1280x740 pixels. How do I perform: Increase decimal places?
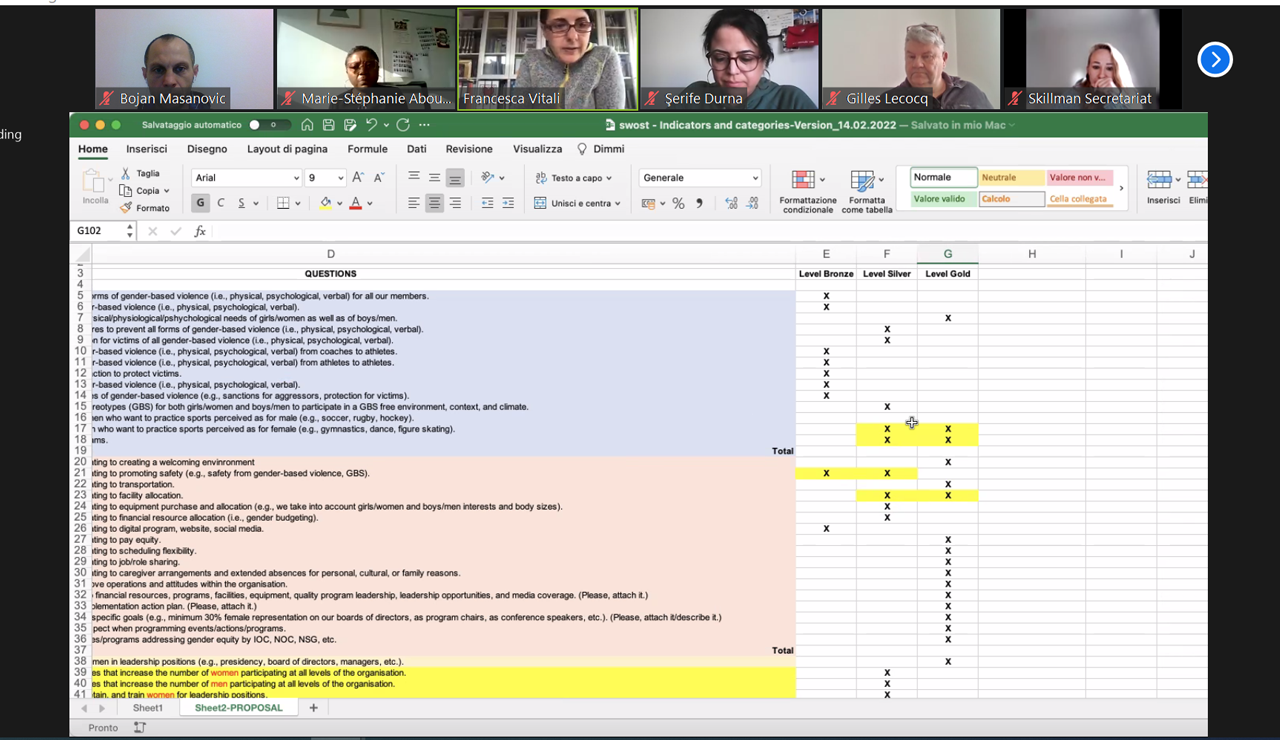pyautogui.click(x=731, y=203)
